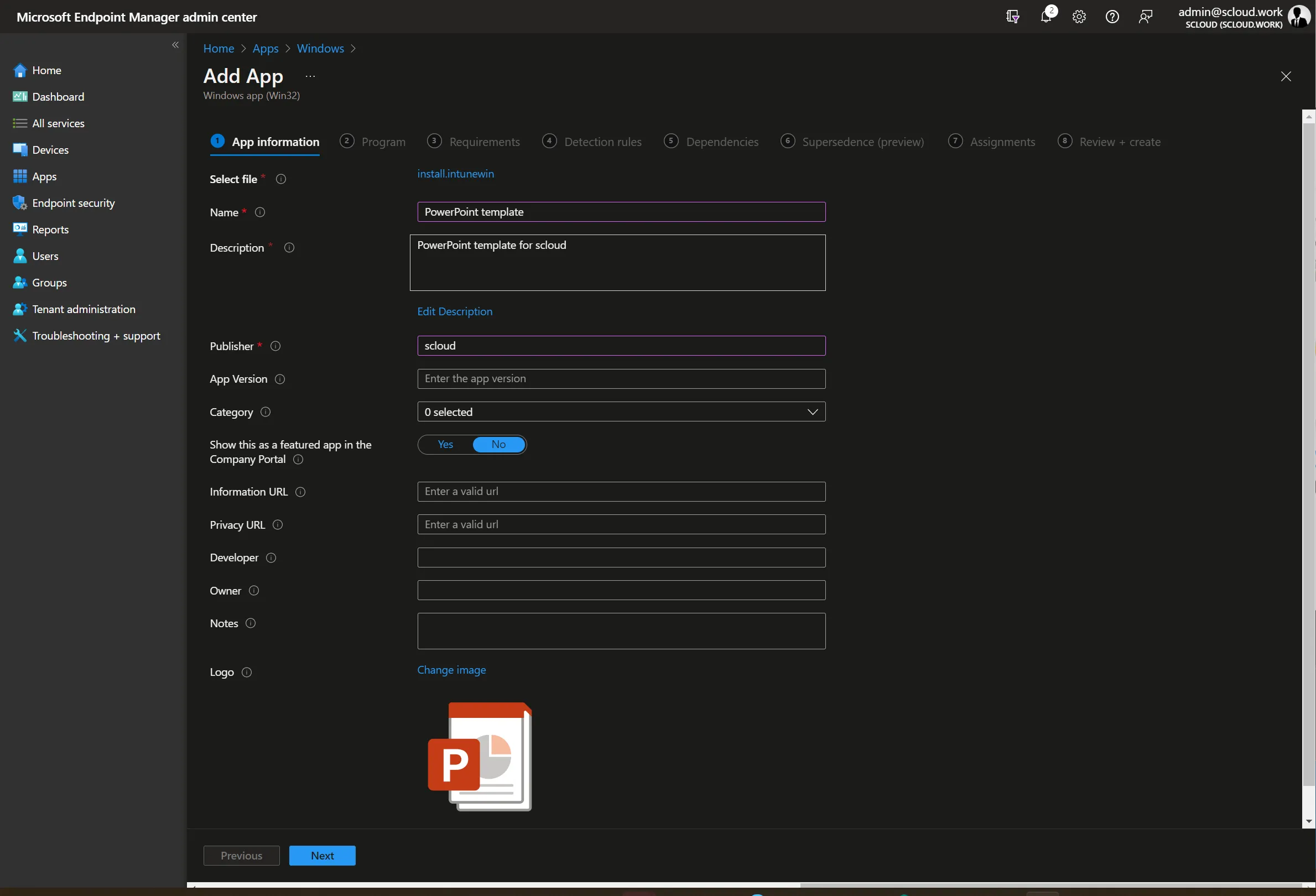Go to the Windows breadcrumb link
The image size is (1316, 896).
320,49
